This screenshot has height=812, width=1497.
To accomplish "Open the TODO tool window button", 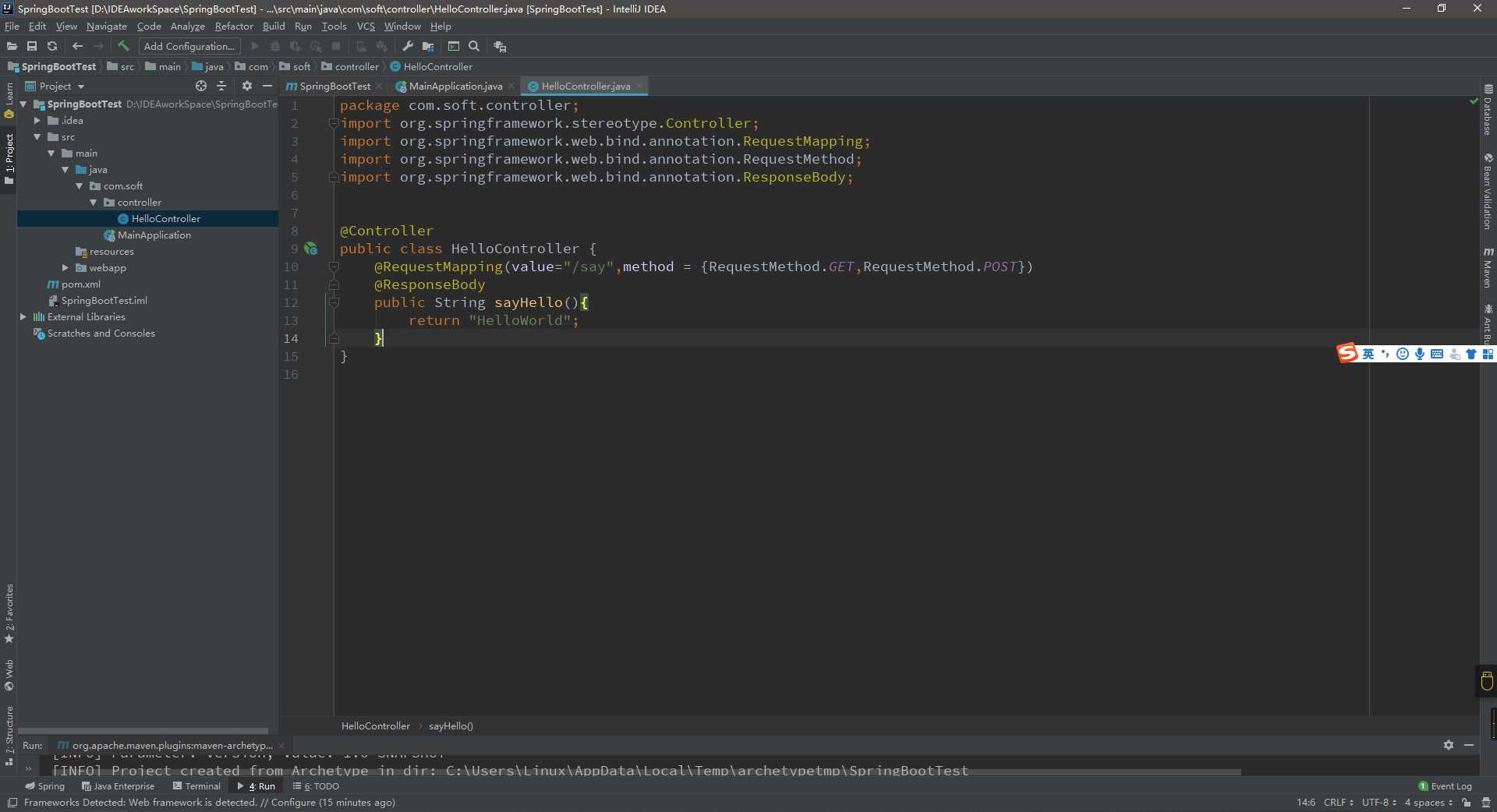I will (x=316, y=786).
